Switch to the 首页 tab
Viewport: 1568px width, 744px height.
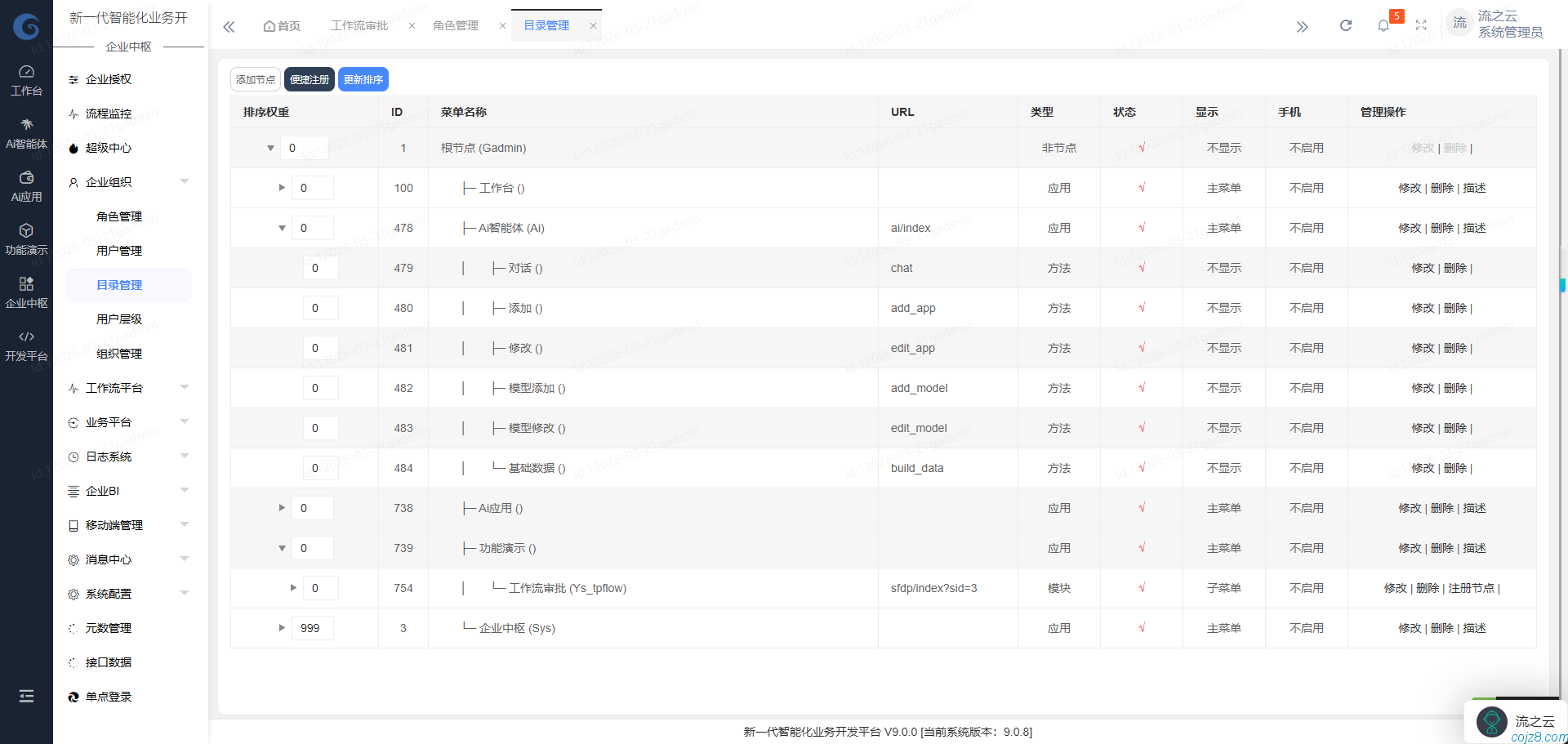(282, 25)
